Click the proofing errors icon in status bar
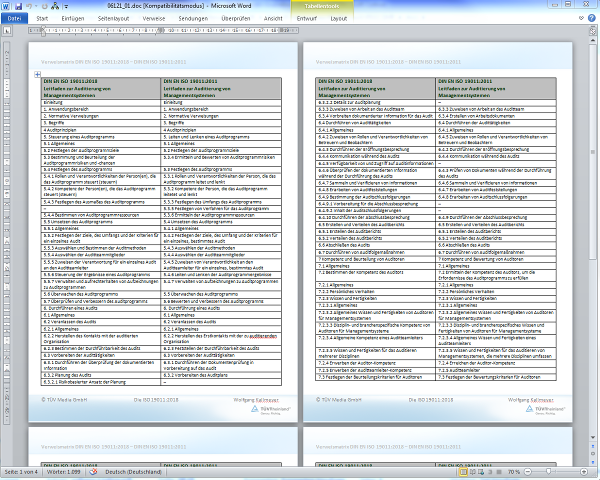 pos(93,471)
